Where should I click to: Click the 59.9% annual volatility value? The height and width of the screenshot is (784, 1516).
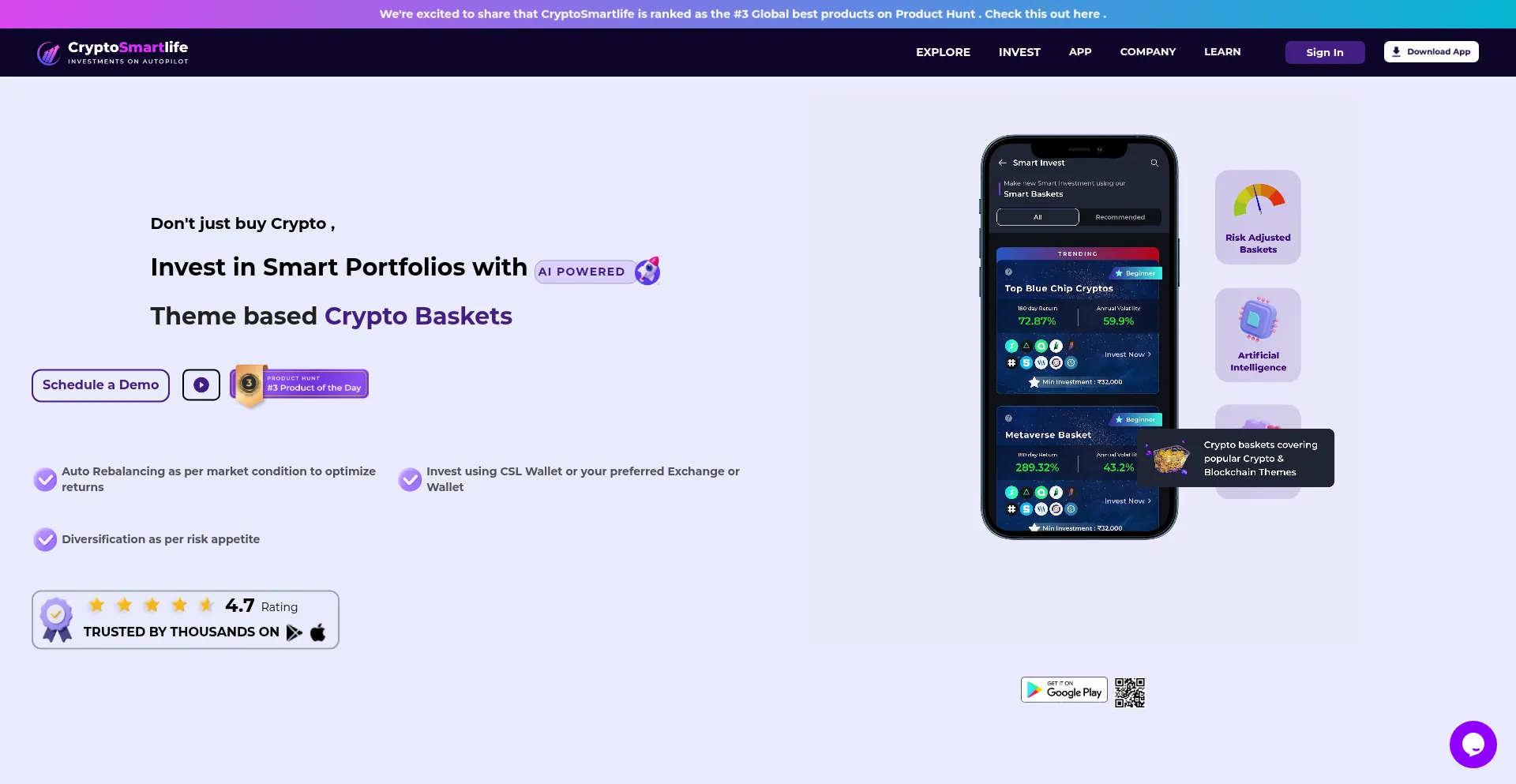tap(1118, 321)
